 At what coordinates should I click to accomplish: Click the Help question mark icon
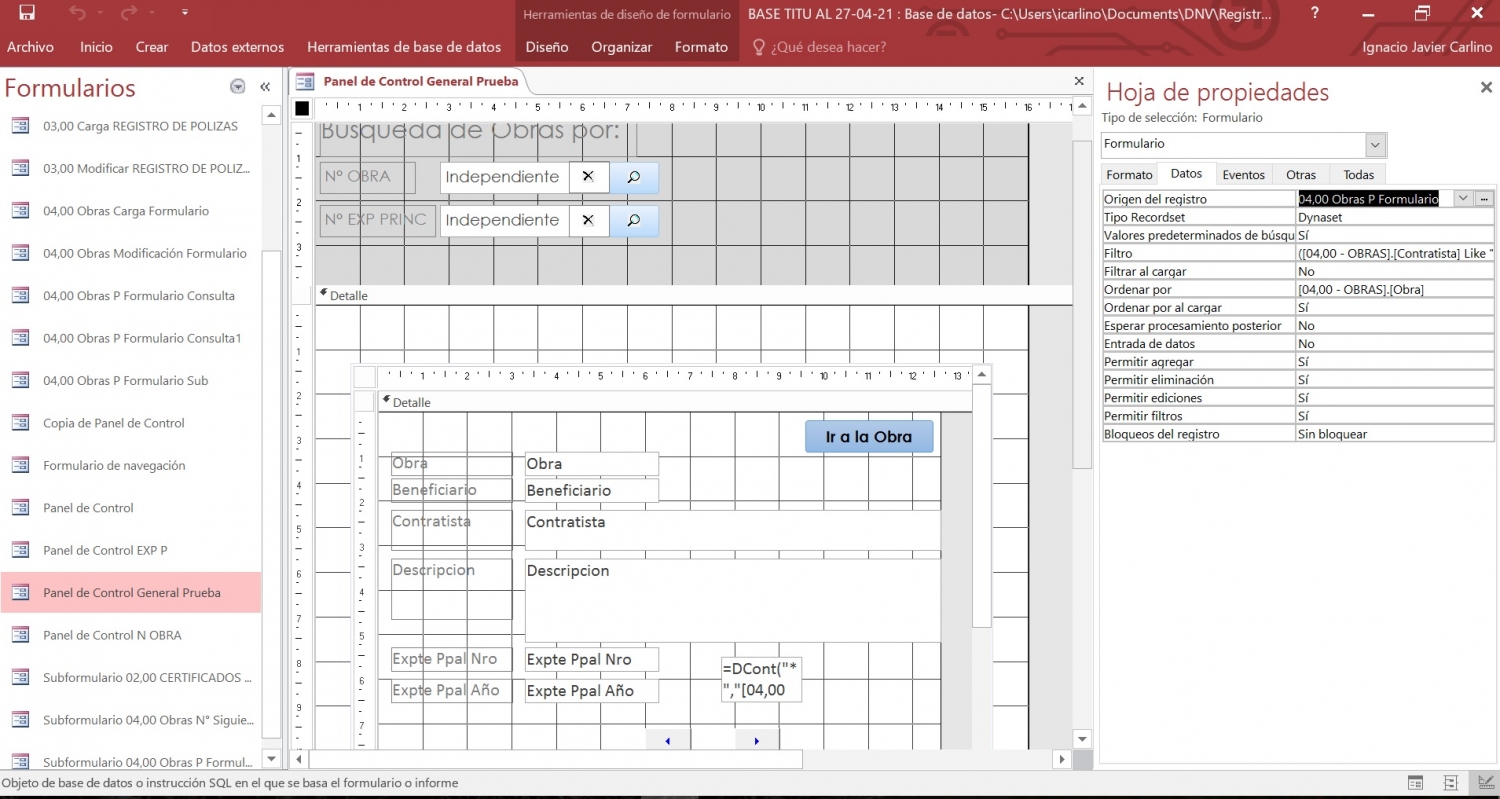point(1316,13)
